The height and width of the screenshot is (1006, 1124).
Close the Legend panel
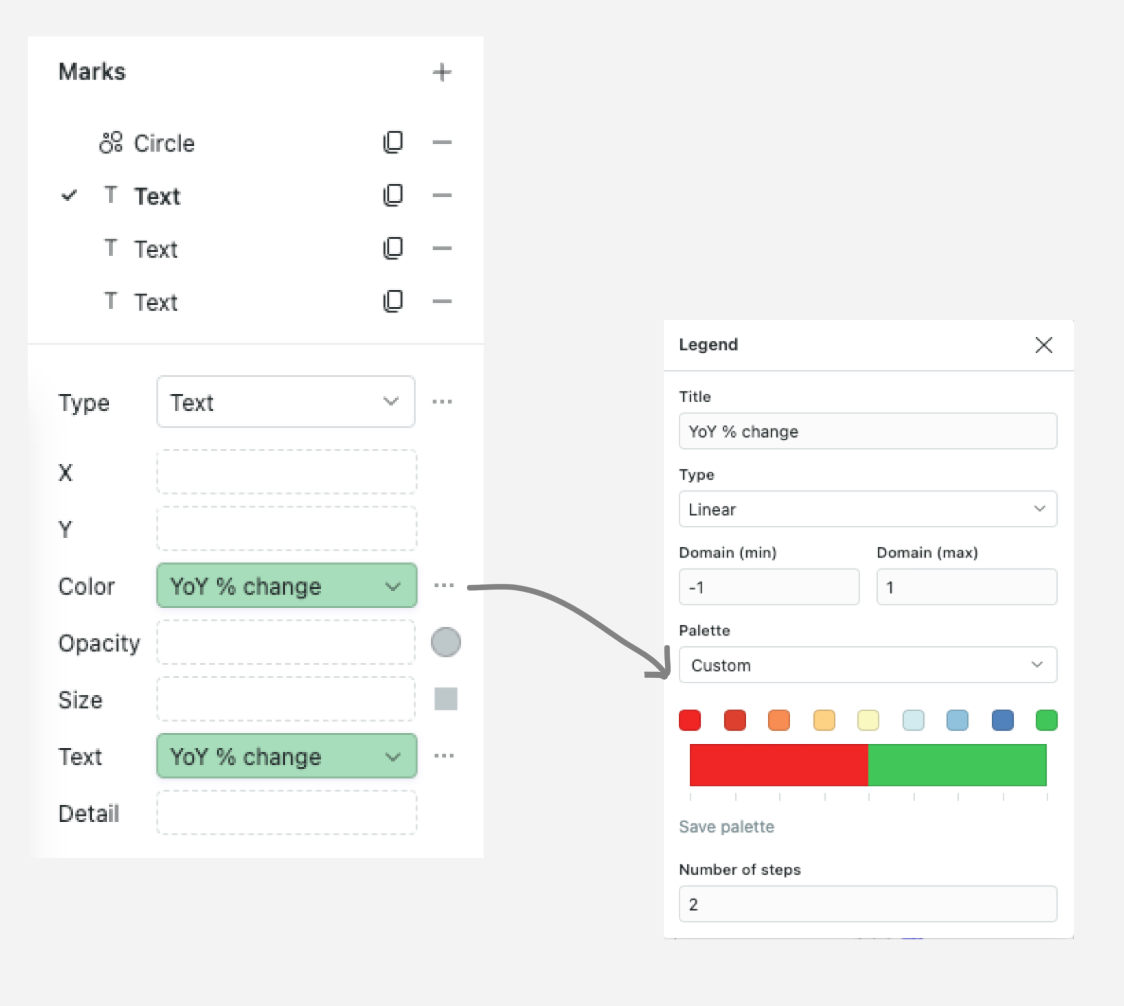click(x=1043, y=345)
